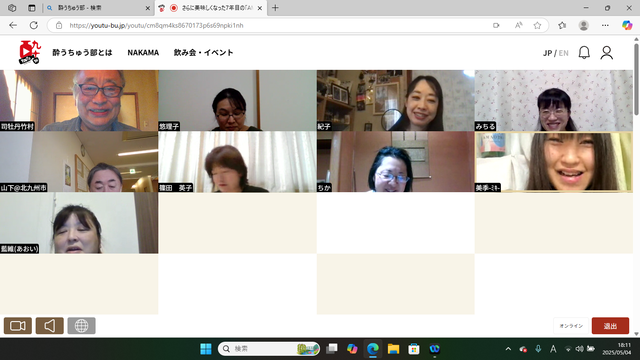Viewport: 640px width, 360px height.
Task: View site information lock icon
Action: (59, 25)
